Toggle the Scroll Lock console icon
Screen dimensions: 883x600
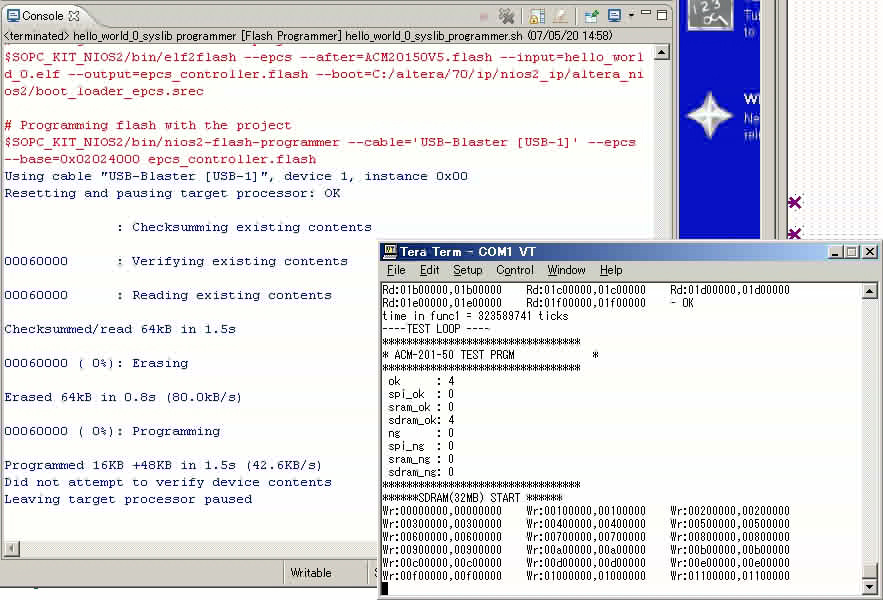[537, 16]
